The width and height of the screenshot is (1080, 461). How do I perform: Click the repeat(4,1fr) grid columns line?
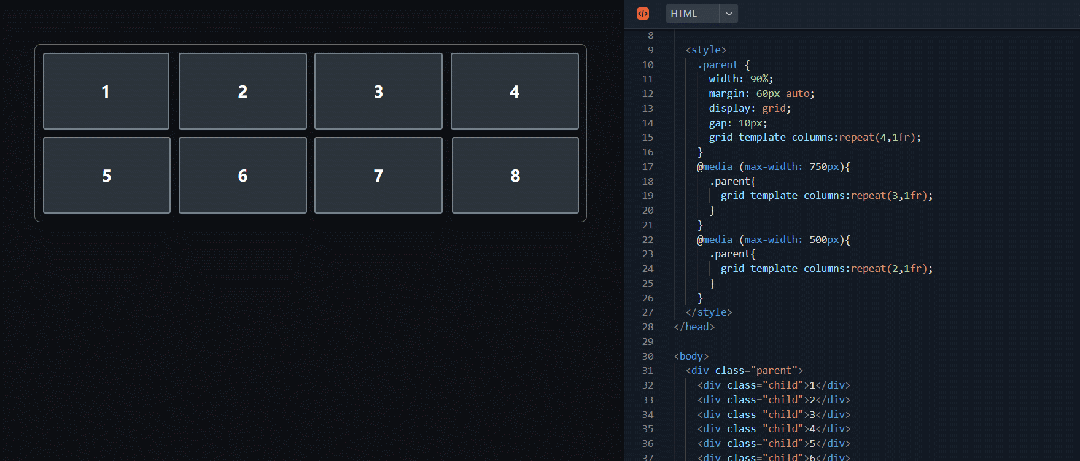pos(815,137)
